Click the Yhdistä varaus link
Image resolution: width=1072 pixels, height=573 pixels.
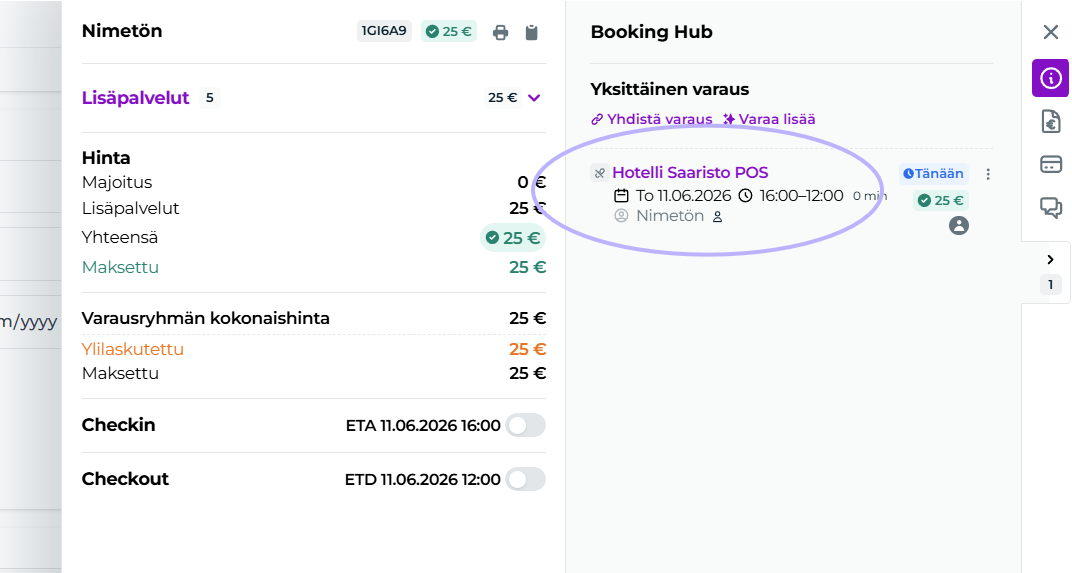(x=652, y=119)
